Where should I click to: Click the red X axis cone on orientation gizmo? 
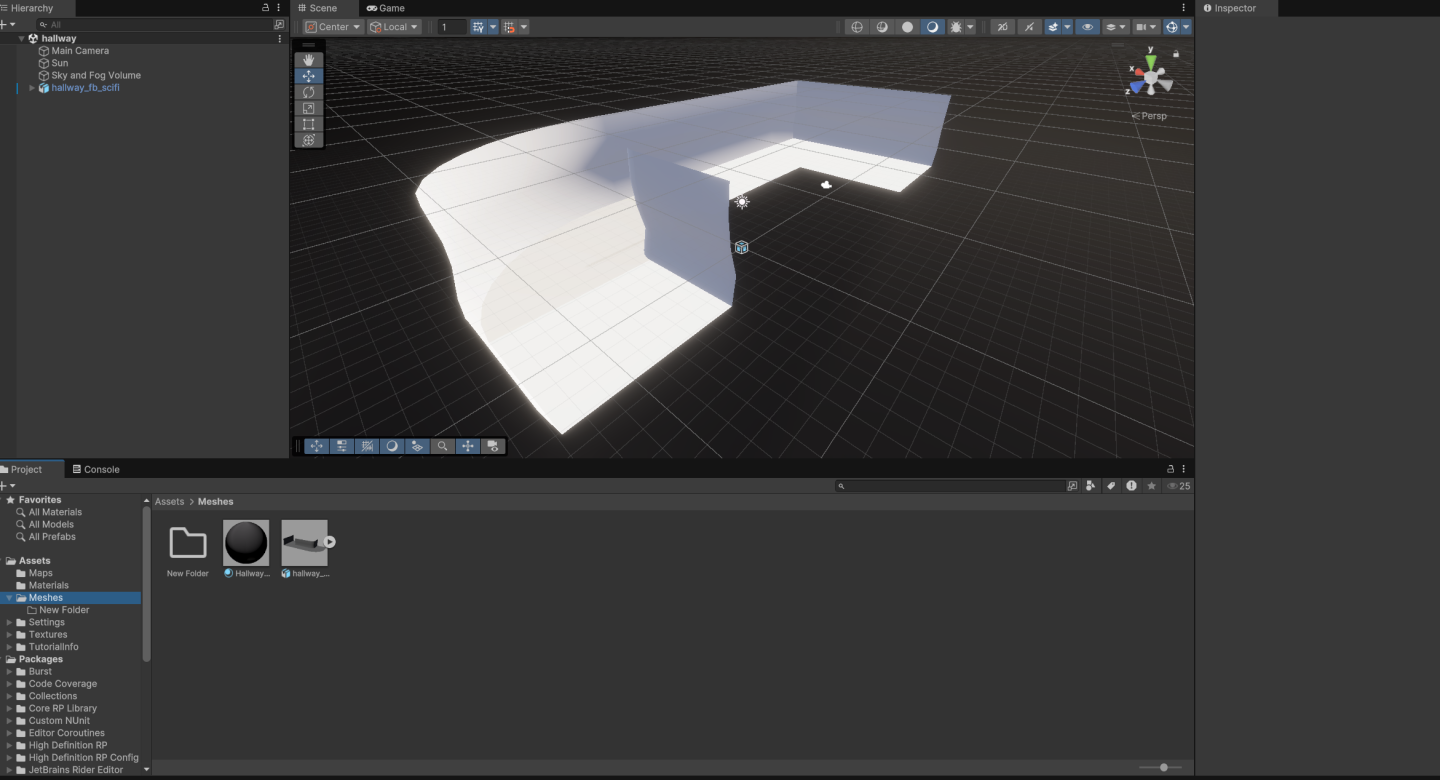[1137, 72]
